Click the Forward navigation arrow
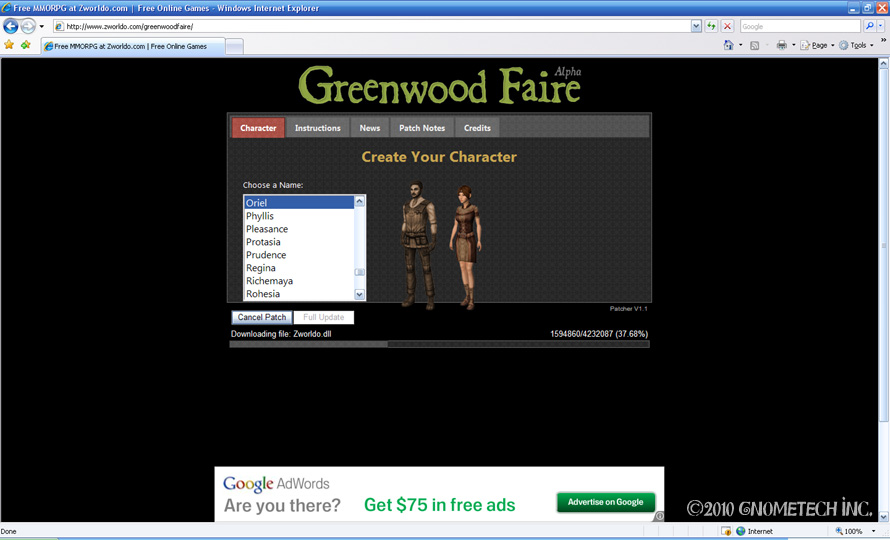 (28, 26)
